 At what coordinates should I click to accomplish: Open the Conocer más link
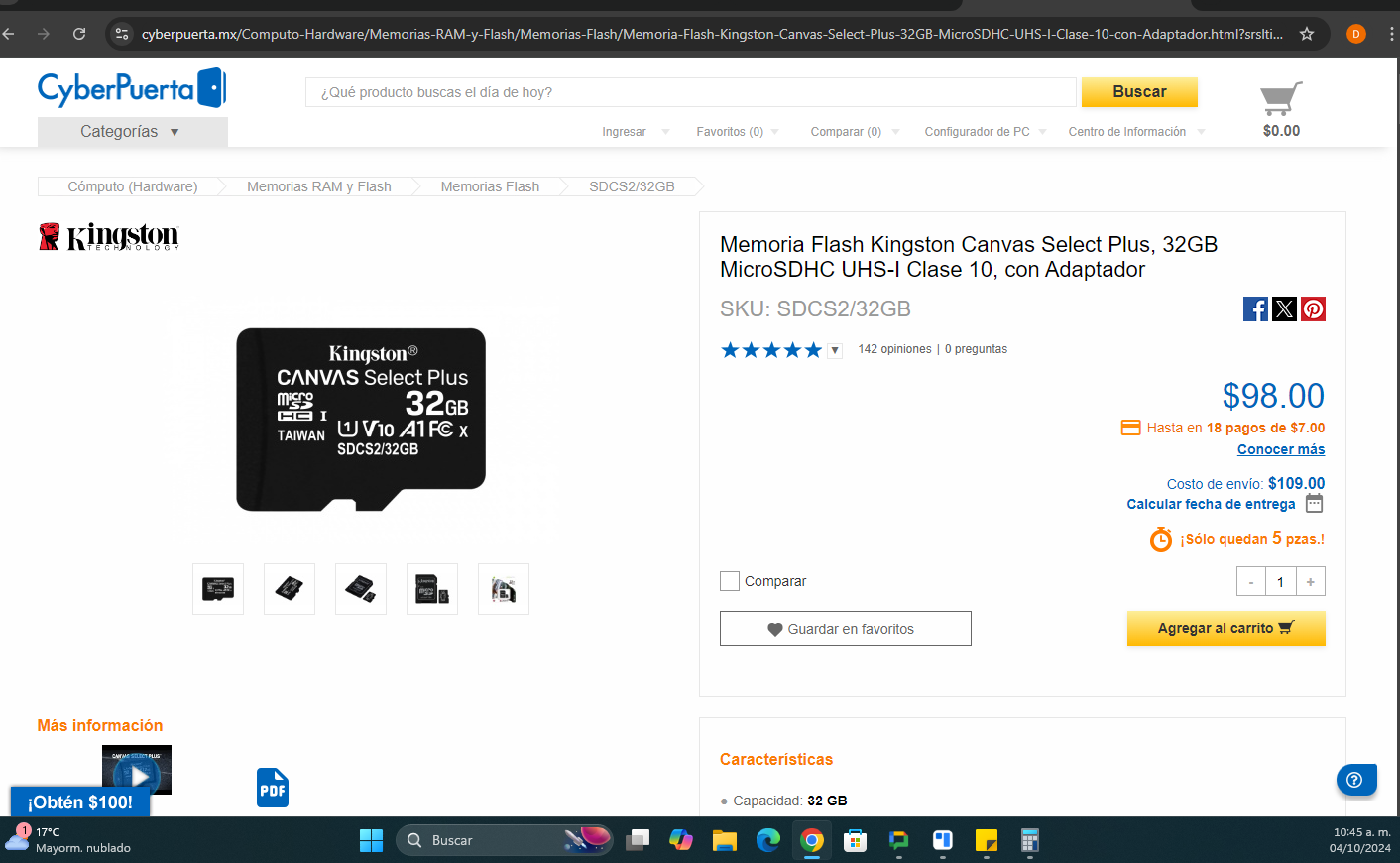[x=1281, y=449]
